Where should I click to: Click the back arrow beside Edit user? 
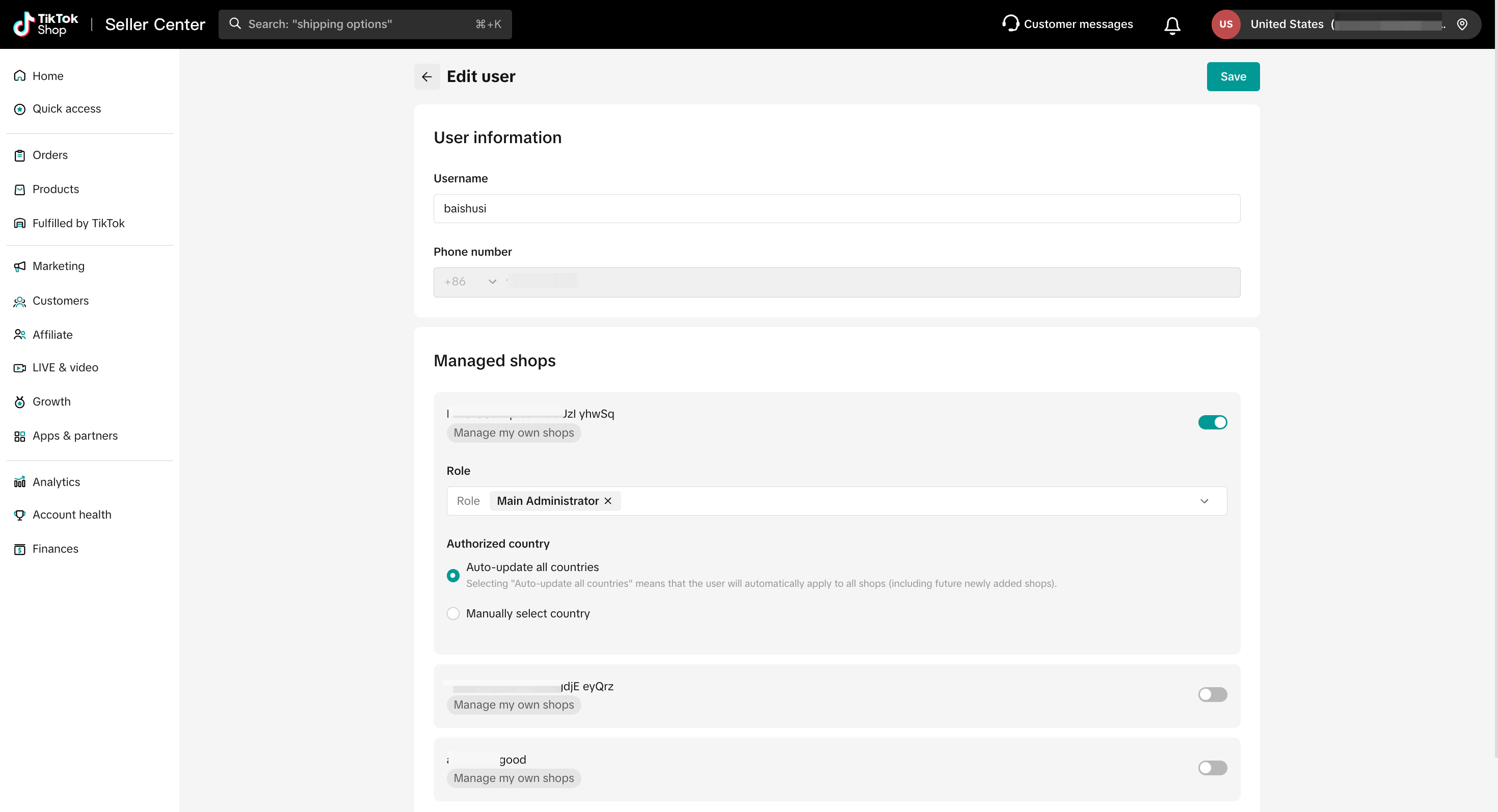pos(427,77)
